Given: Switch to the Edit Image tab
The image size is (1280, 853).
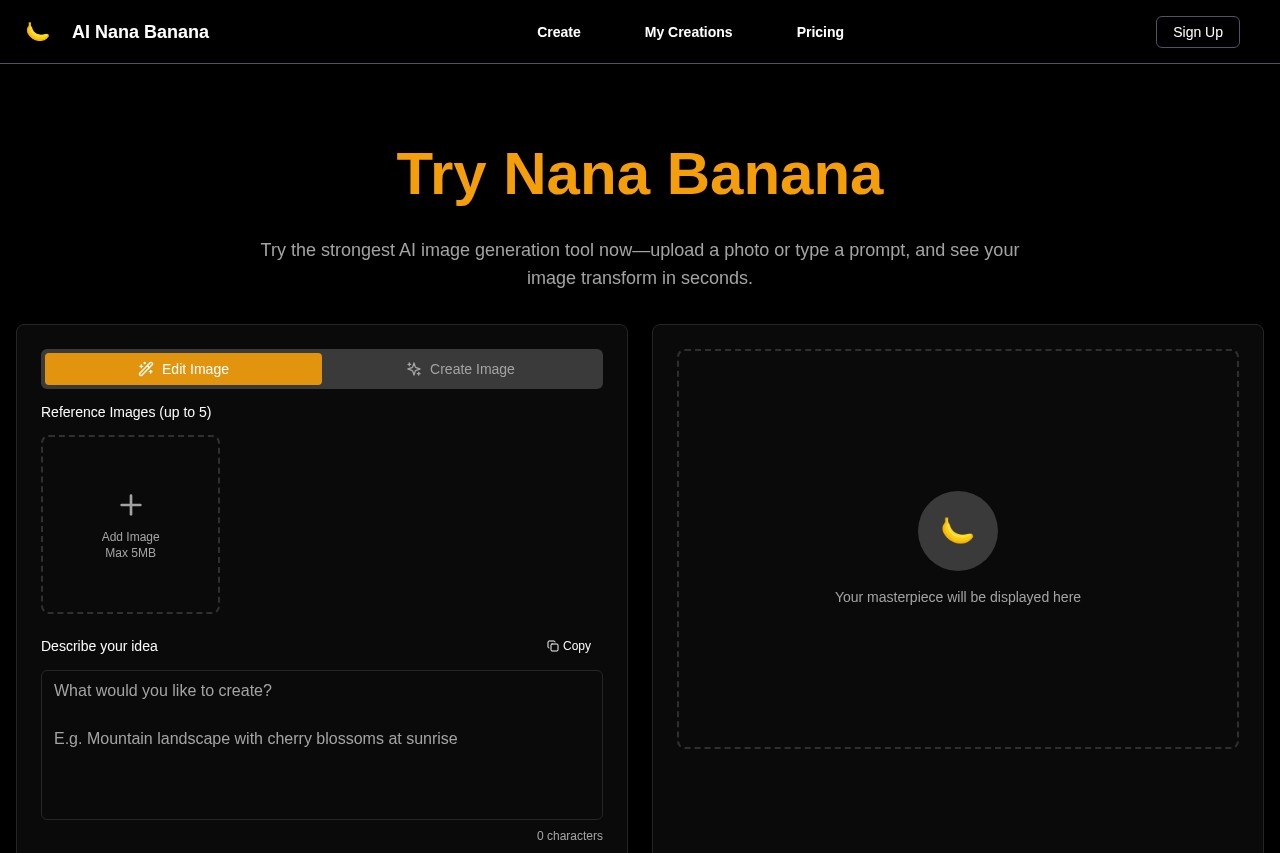Looking at the screenshot, I should click(183, 369).
